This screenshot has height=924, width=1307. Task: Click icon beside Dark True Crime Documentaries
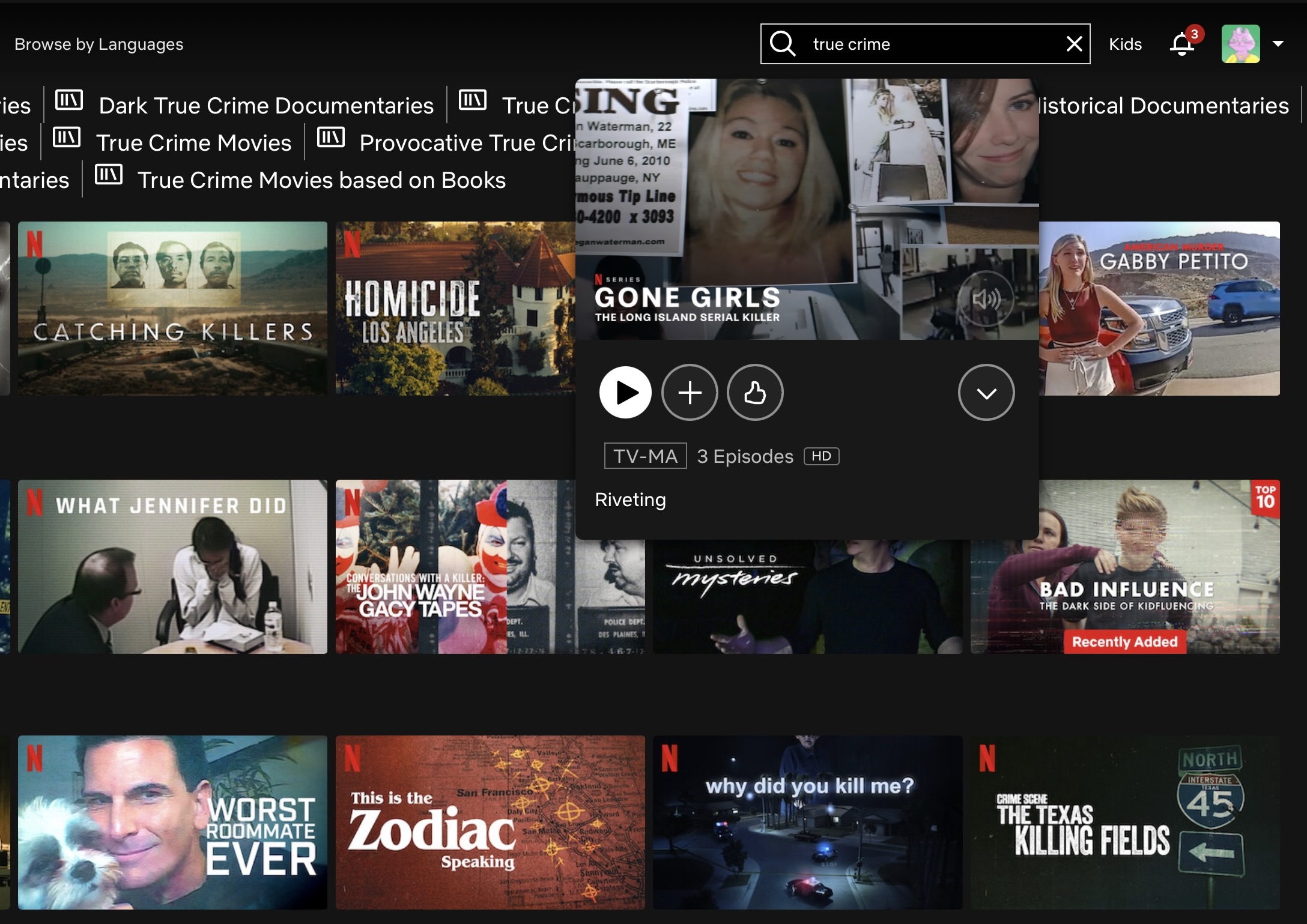pos(69,100)
